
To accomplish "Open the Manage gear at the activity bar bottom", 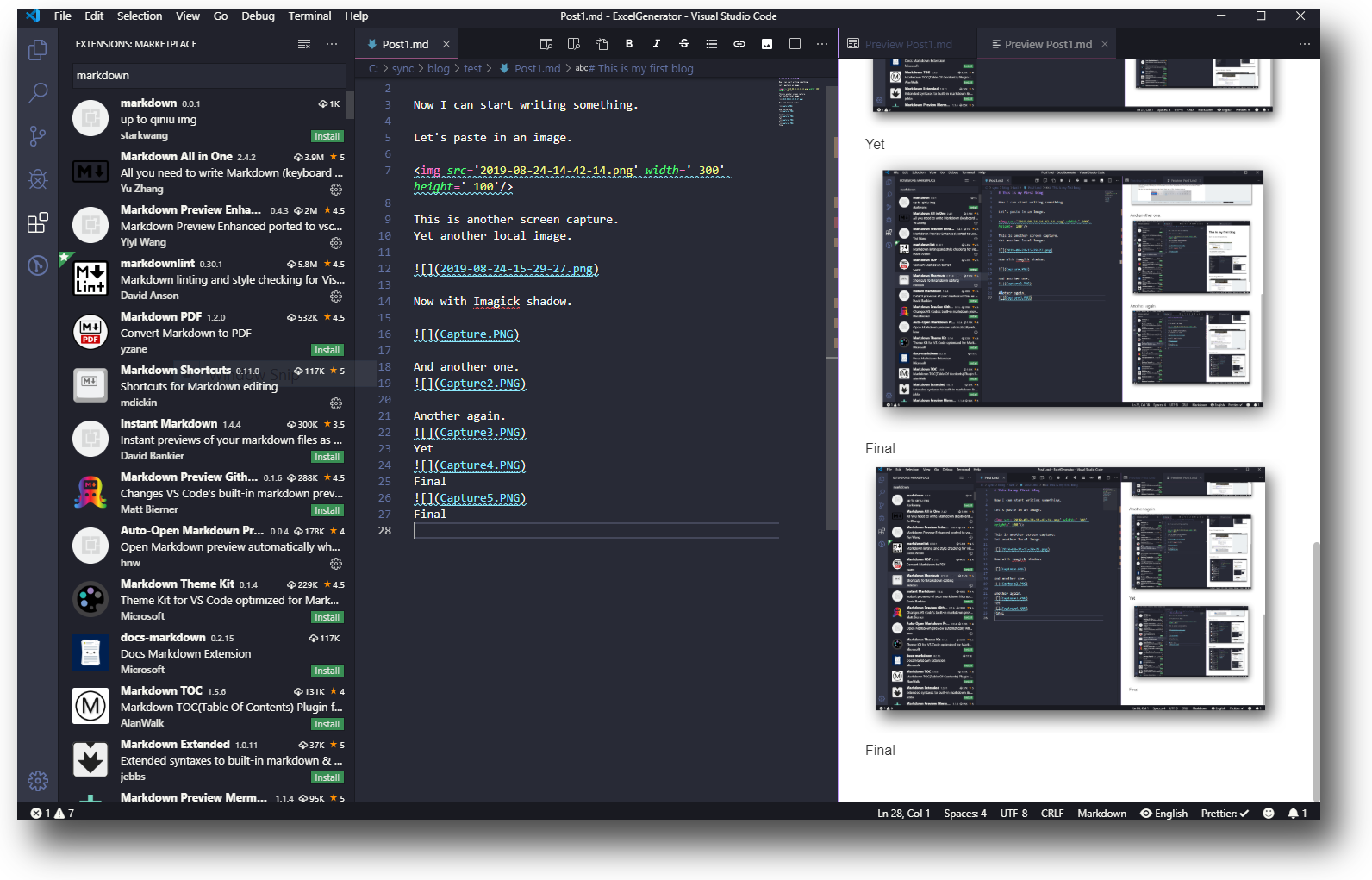I will [37, 781].
